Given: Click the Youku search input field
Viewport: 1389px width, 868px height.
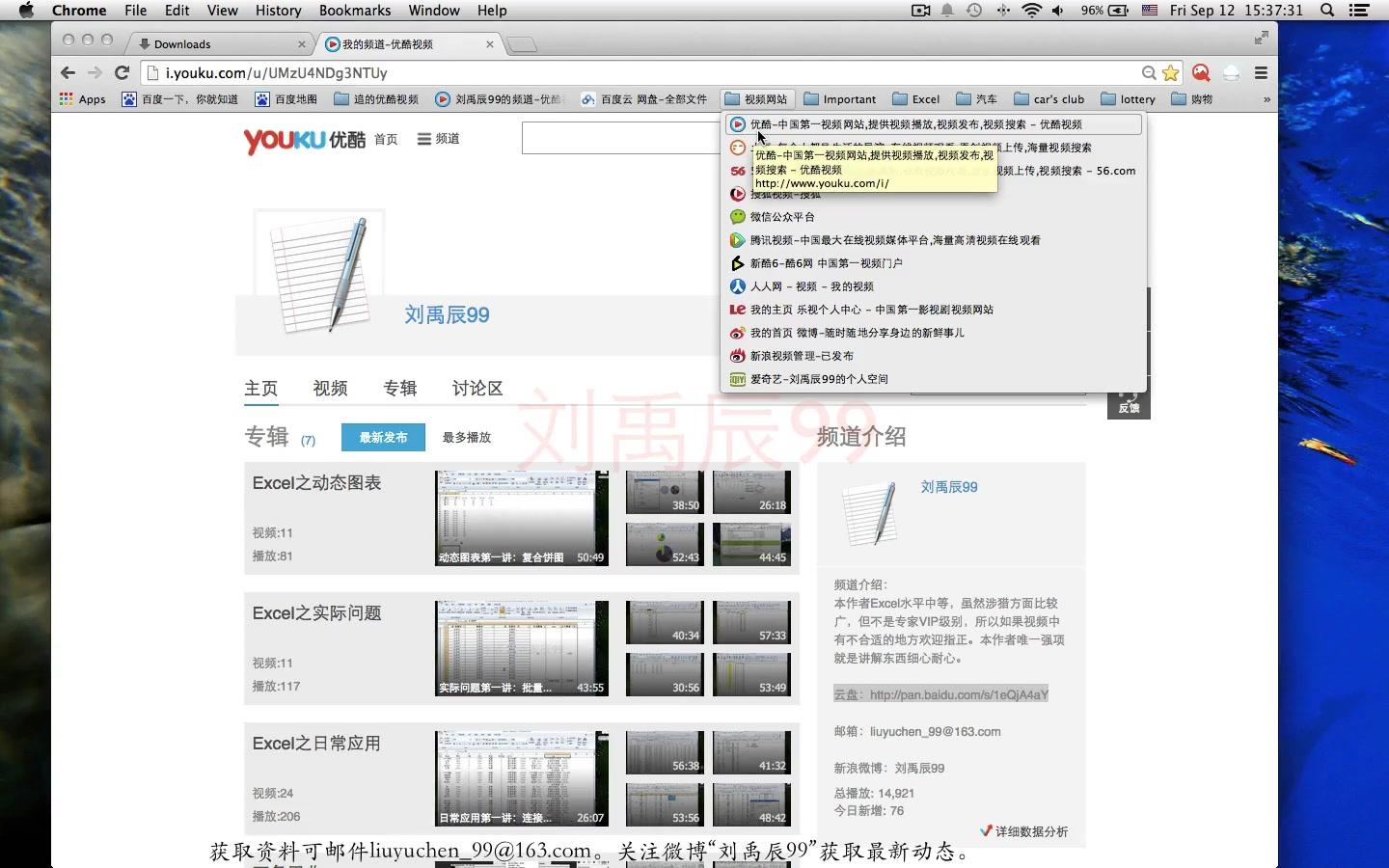Looking at the screenshot, I should (622, 139).
